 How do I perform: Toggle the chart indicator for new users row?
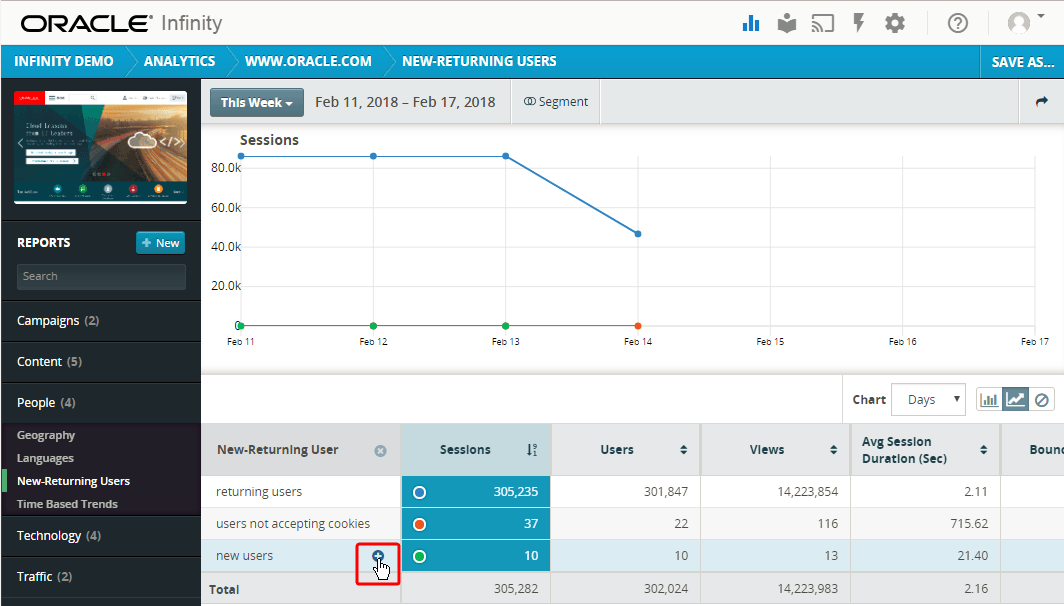(419, 555)
